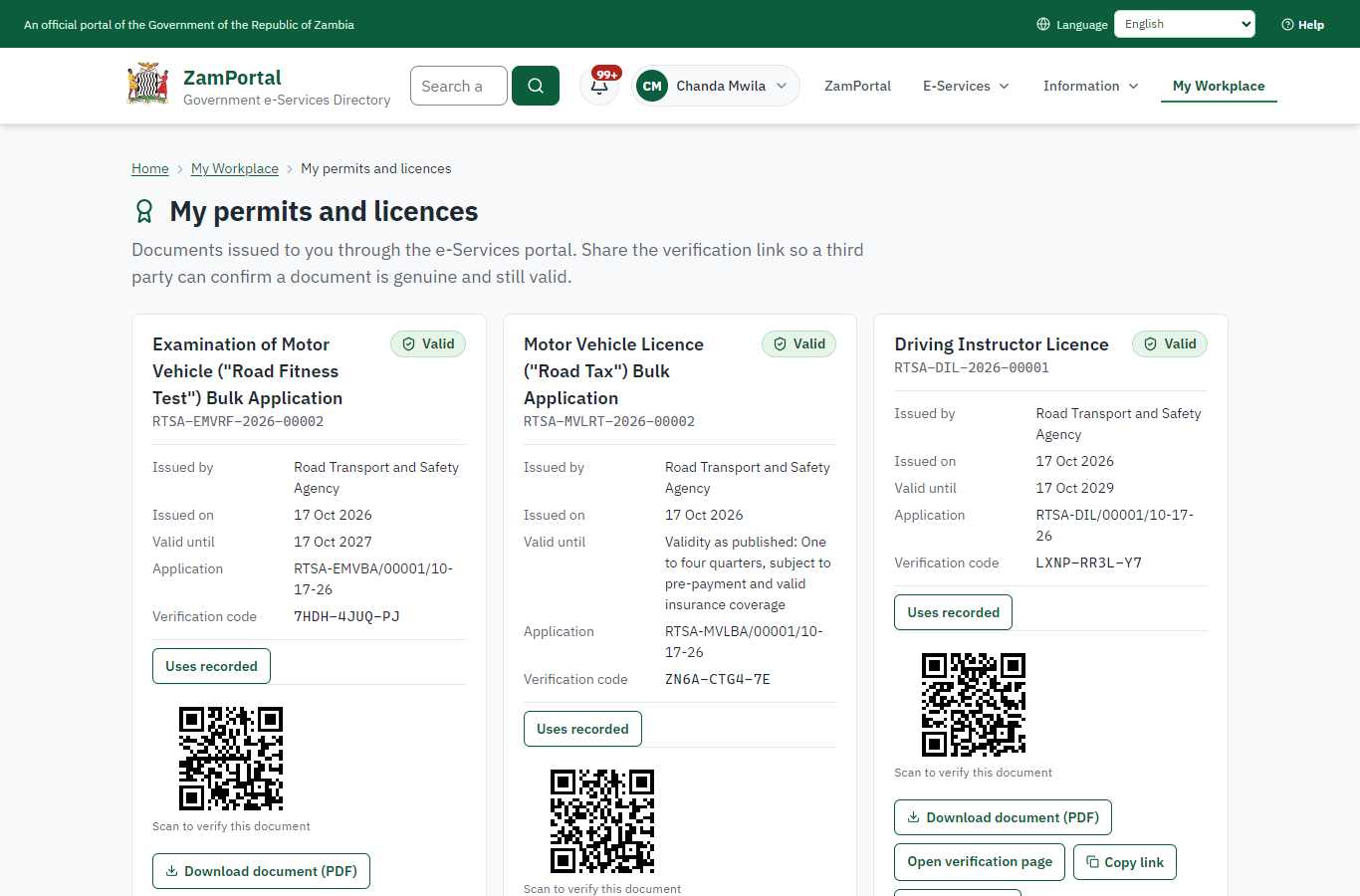Click the Help question mark icon
1360x896 pixels.
point(1287,25)
